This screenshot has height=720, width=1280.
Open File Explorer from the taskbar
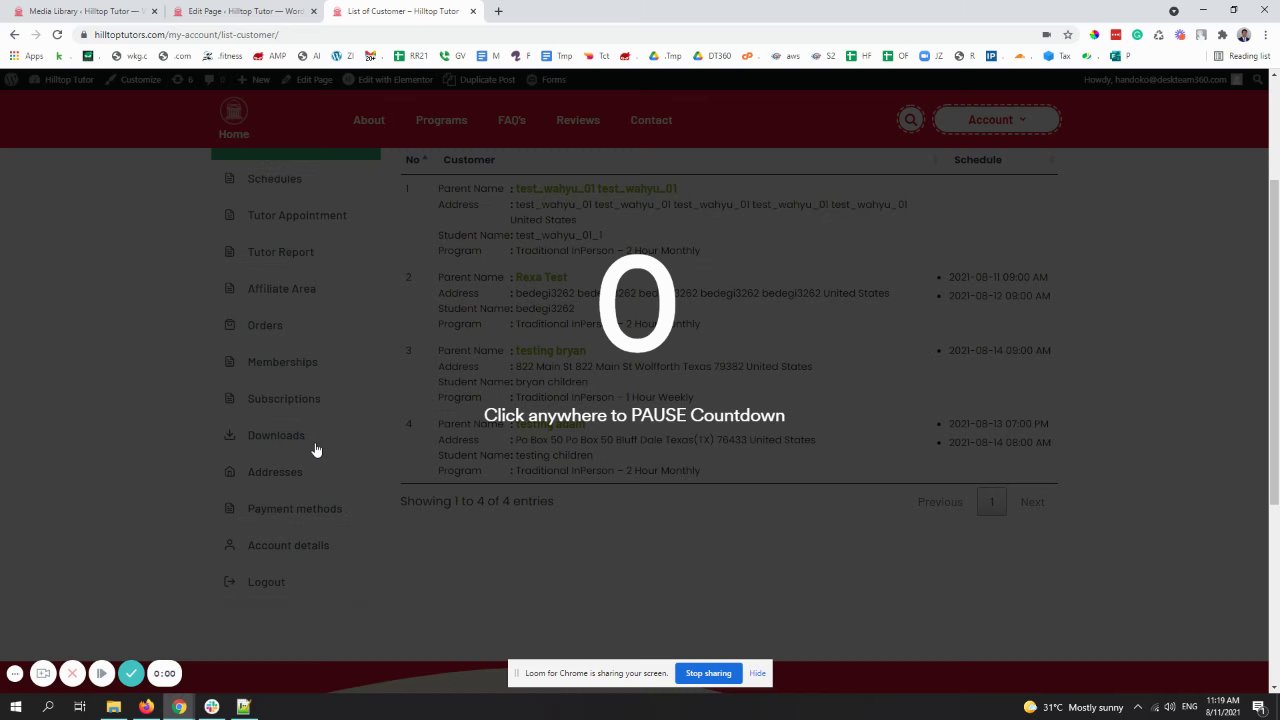click(113, 707)
